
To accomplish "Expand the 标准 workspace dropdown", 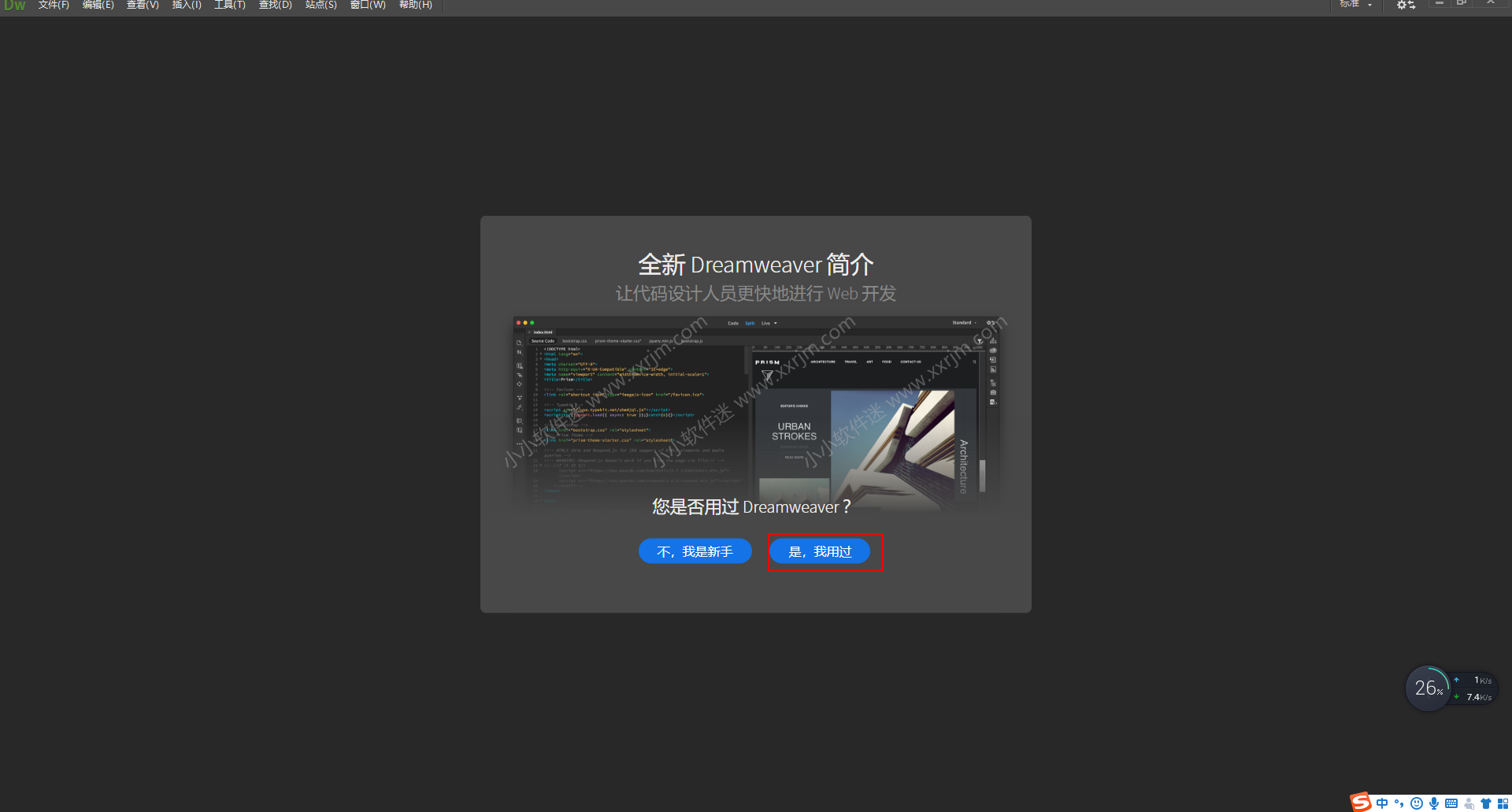I will pyautogui.click(x=1356, y=5).
